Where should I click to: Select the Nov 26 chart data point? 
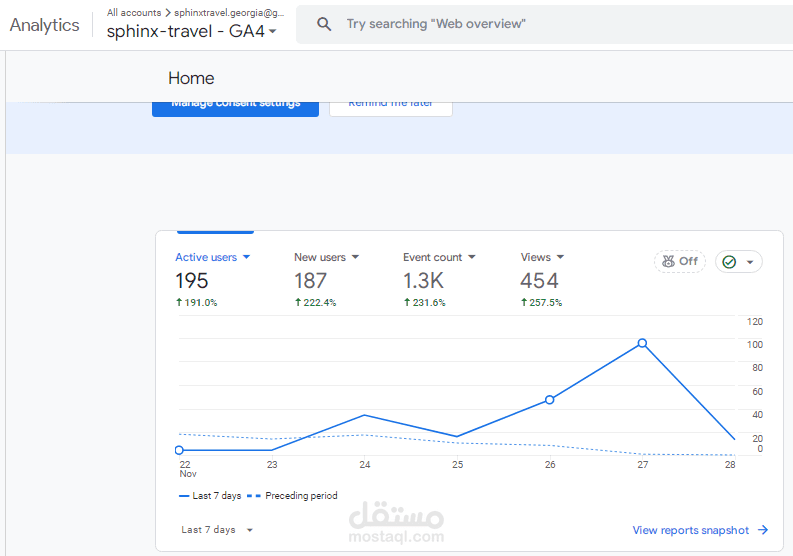click(x=549, y=400)
